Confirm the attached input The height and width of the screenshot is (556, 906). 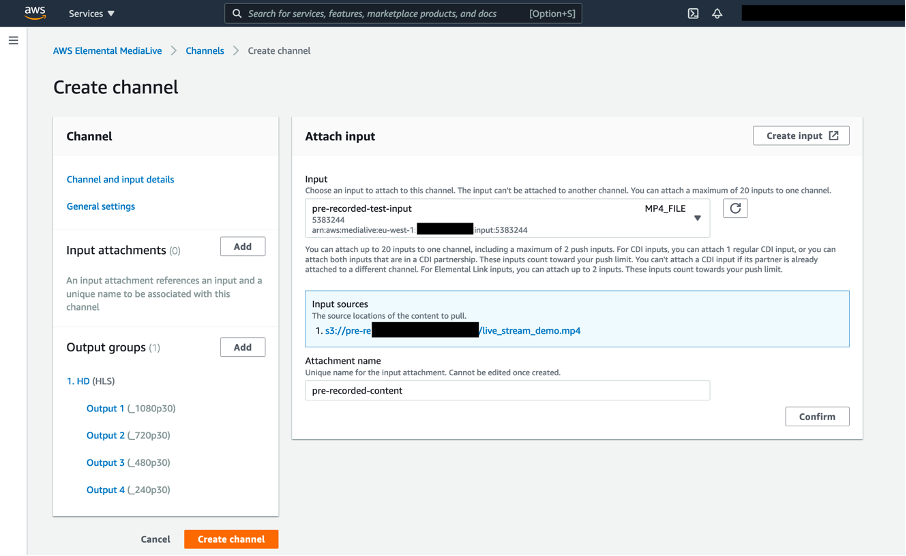coord(817,417)
